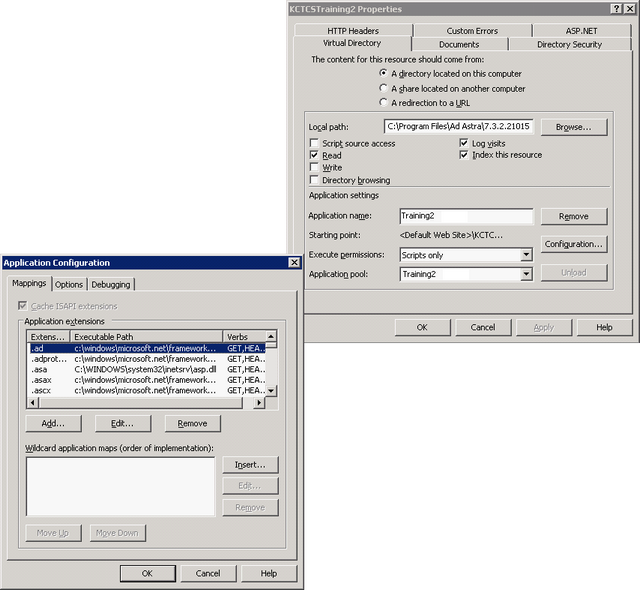The height and width of the screenshot is (590, 640).
Task: Toggle the Script source access checkbox
Action: [315, 144]
